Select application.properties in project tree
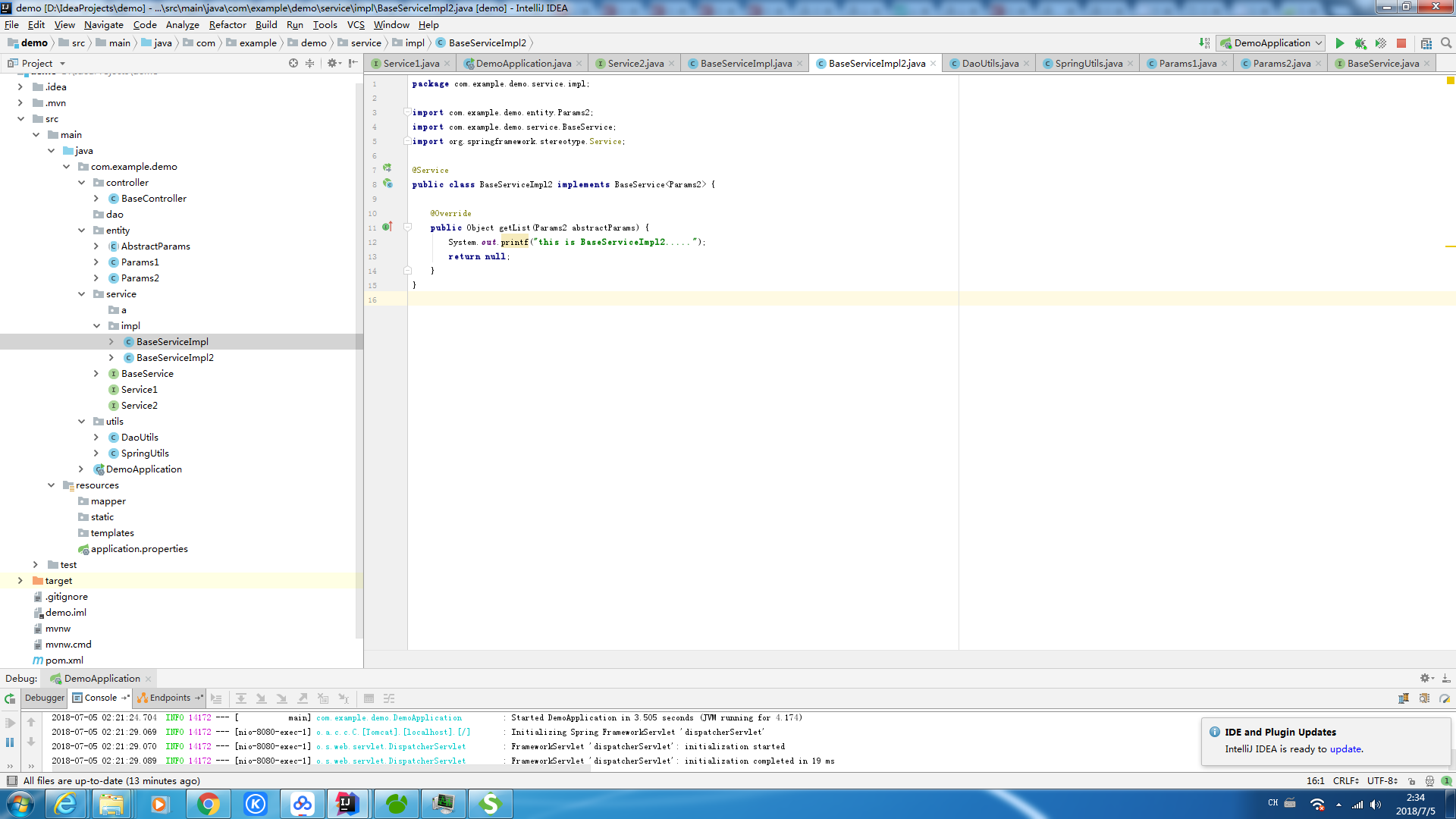The image size is (1456, 819). pyautogui.click(x=139, y=548)
